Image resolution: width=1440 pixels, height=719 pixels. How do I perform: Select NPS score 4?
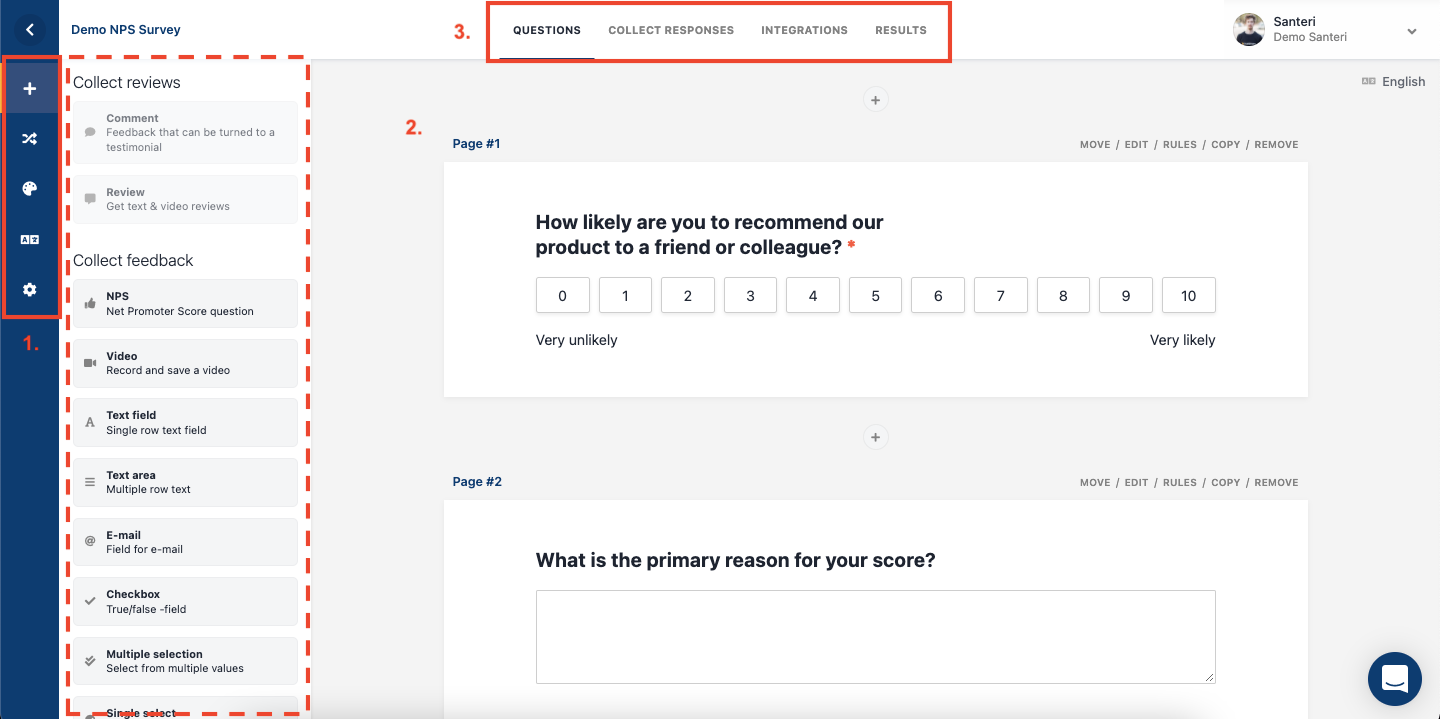(813, 295)
